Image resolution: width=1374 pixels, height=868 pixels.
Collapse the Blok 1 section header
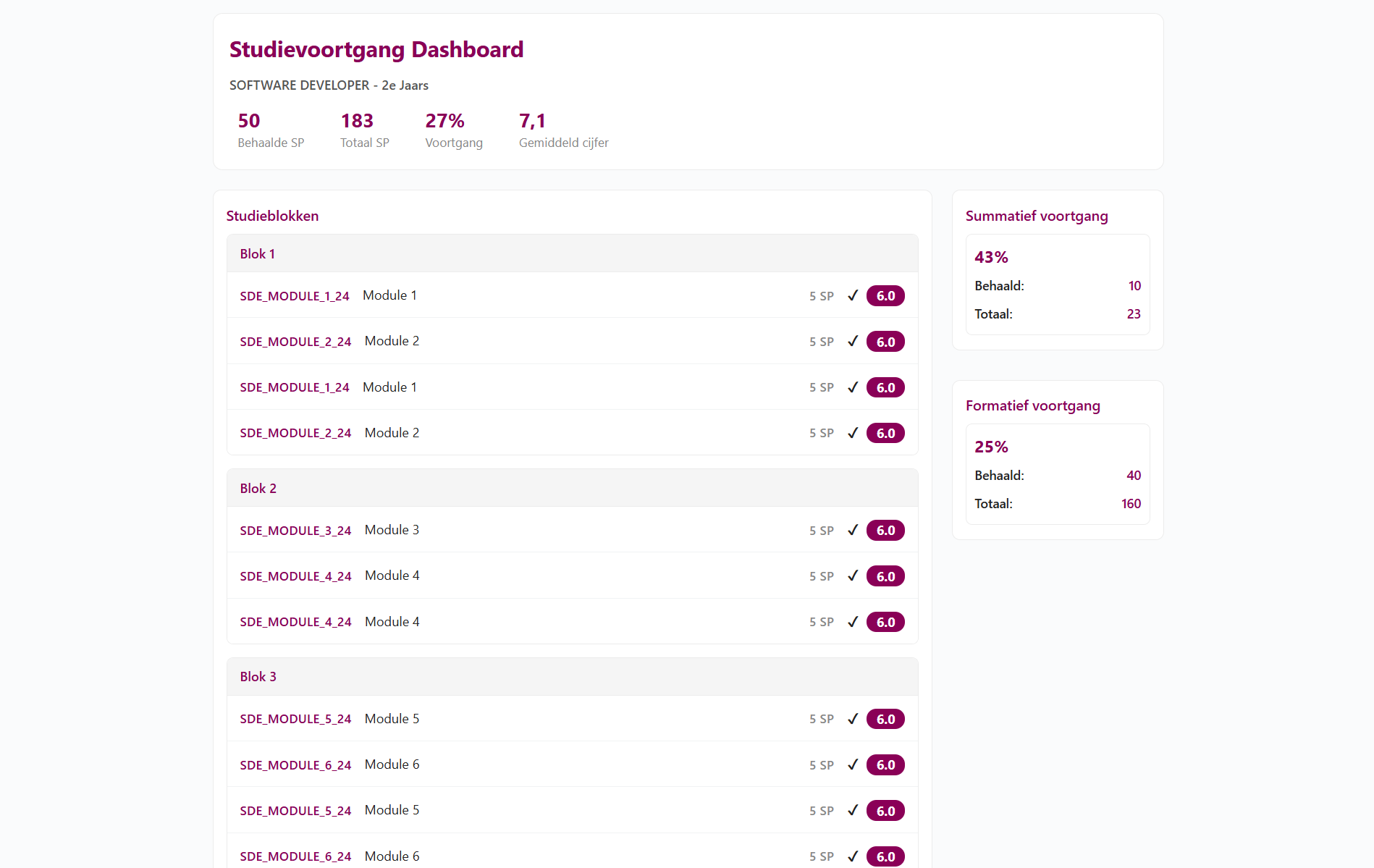click(x=572, y=254)
